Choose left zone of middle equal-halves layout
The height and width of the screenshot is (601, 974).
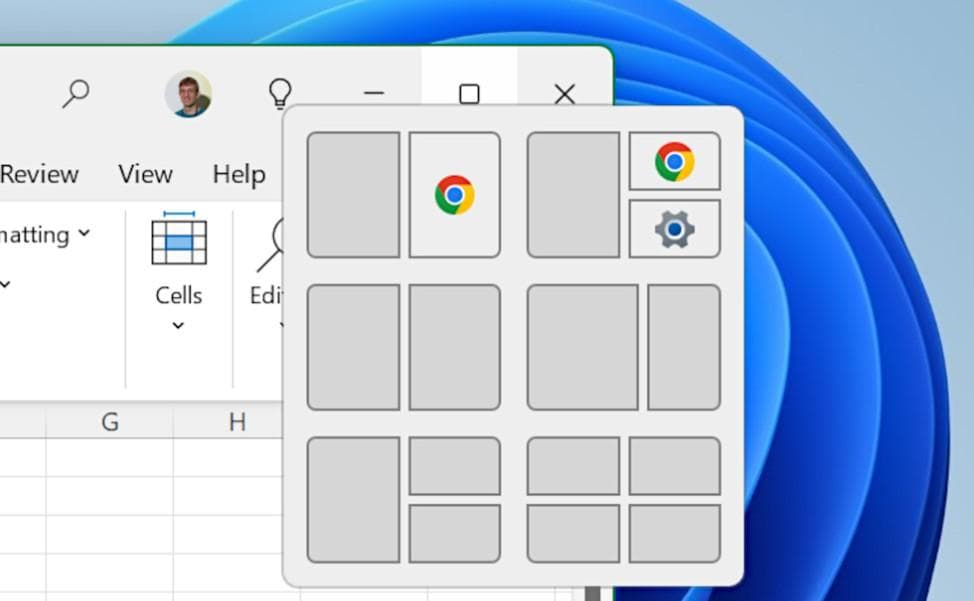[x=353, y=347]
